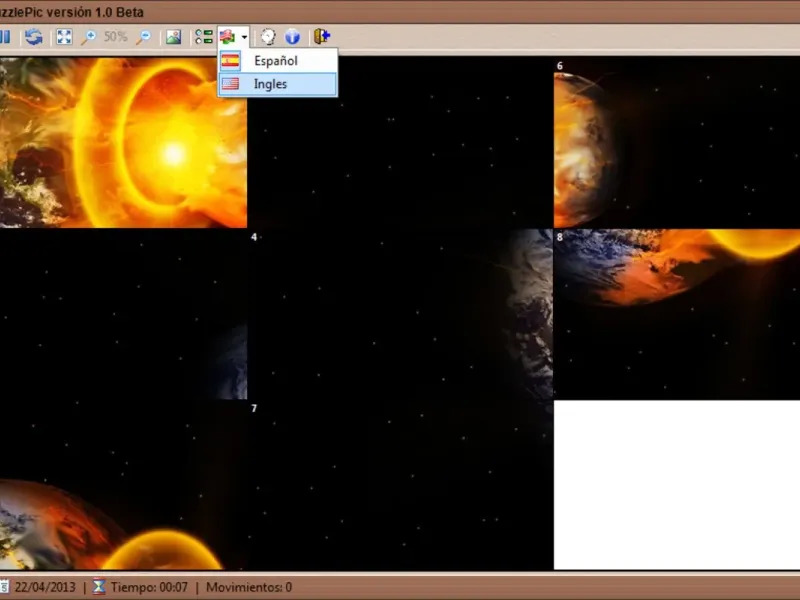Viewport: 800px width, 600px height.
Task: Click the 50% zoom level label
Action: coord(116,37)
